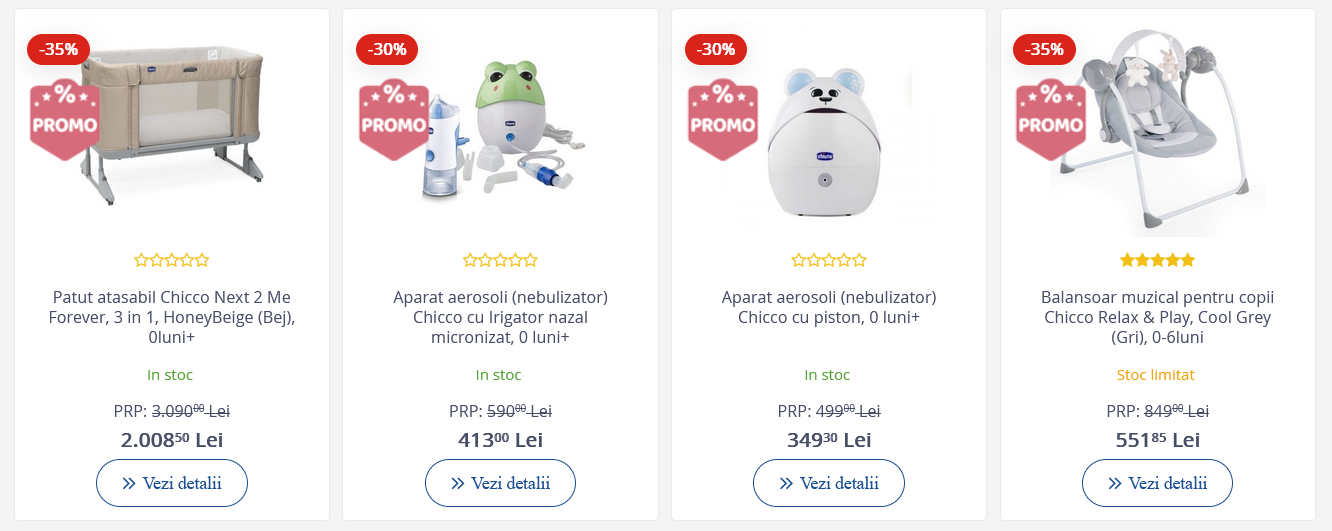This screenshot has height=531, width=1332.
Task: Click the PROMO badge on the bear nebulizer
Action: click(723, 120)
